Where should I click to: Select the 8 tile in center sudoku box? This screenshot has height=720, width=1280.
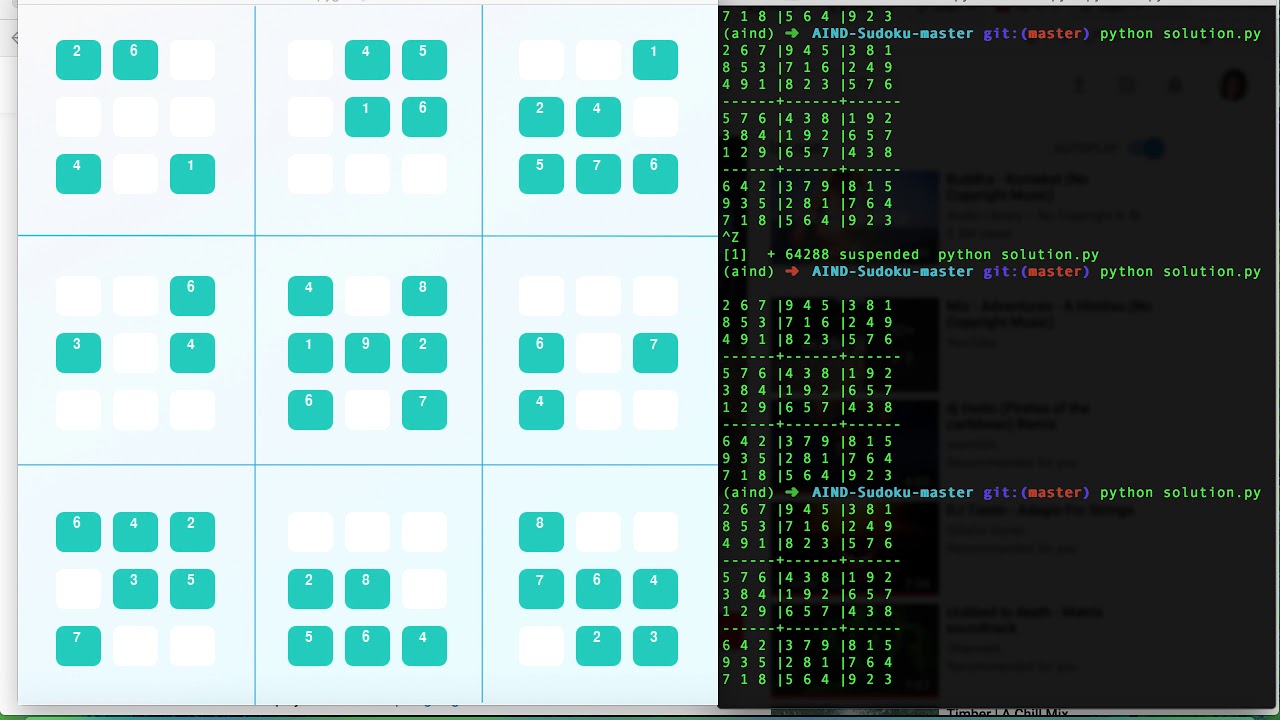pos(424,296)
